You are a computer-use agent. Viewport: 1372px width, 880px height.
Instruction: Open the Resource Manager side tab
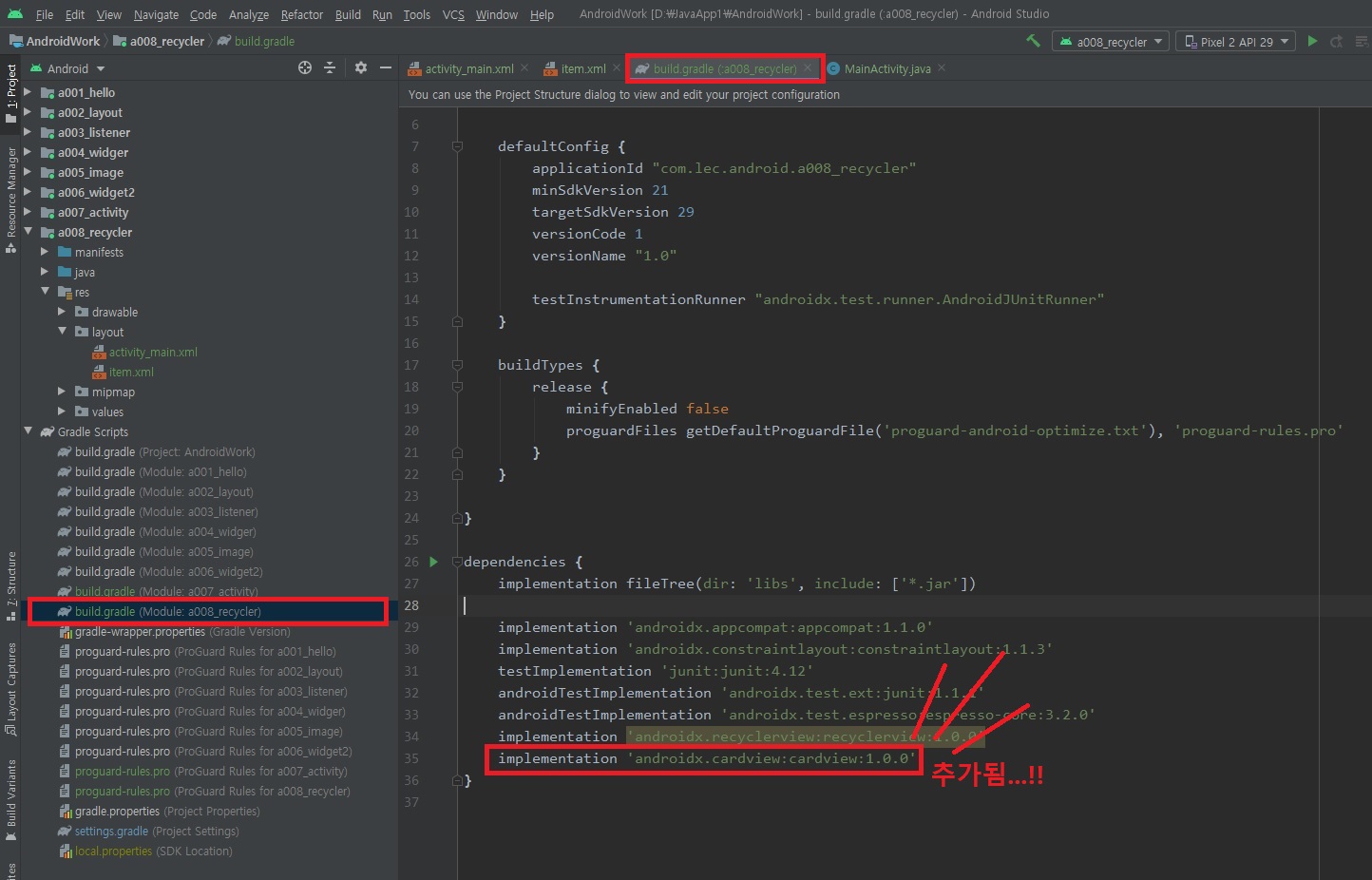tap(10, 200)
